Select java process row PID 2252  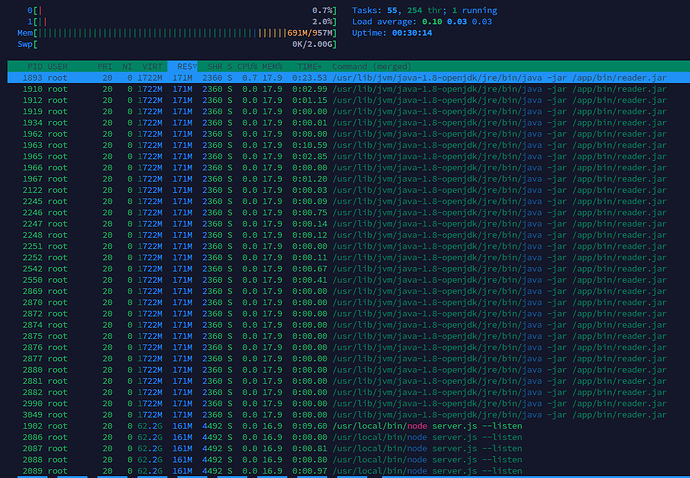point(349,257)
